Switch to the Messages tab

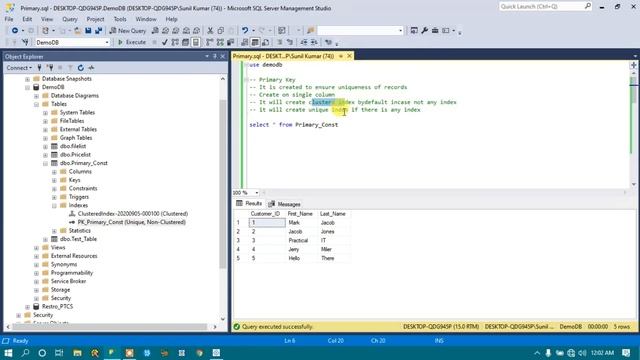284,204
